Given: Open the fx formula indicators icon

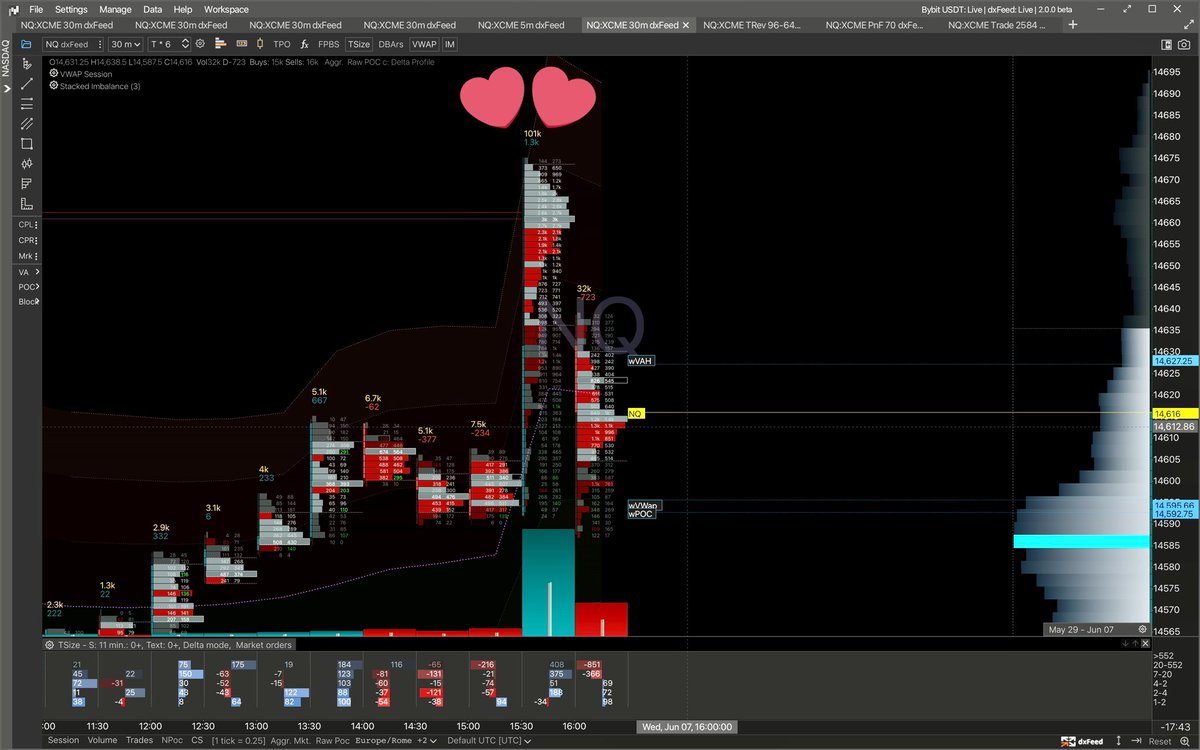Looking at the screenshot, I should pos(304,44).
